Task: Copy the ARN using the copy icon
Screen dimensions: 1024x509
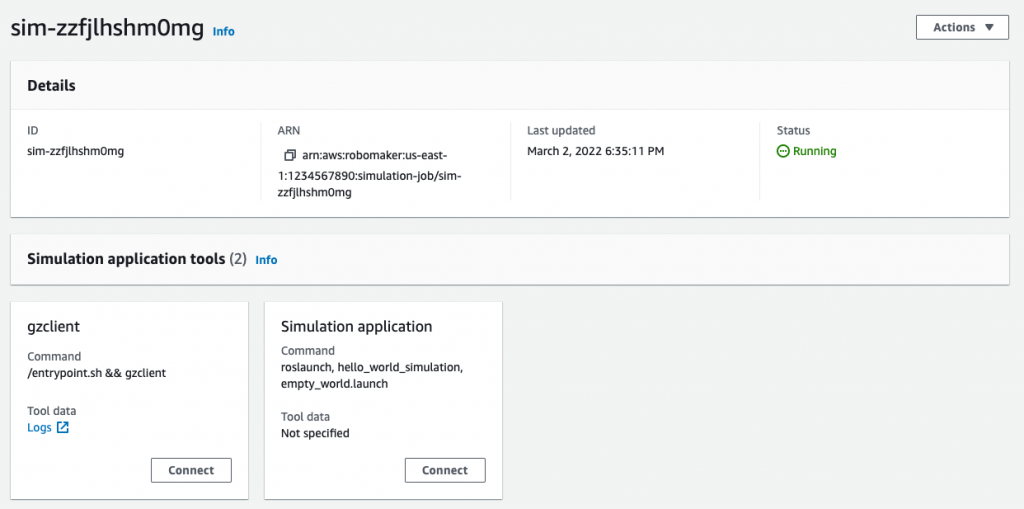Action: (x=290, y=156)
